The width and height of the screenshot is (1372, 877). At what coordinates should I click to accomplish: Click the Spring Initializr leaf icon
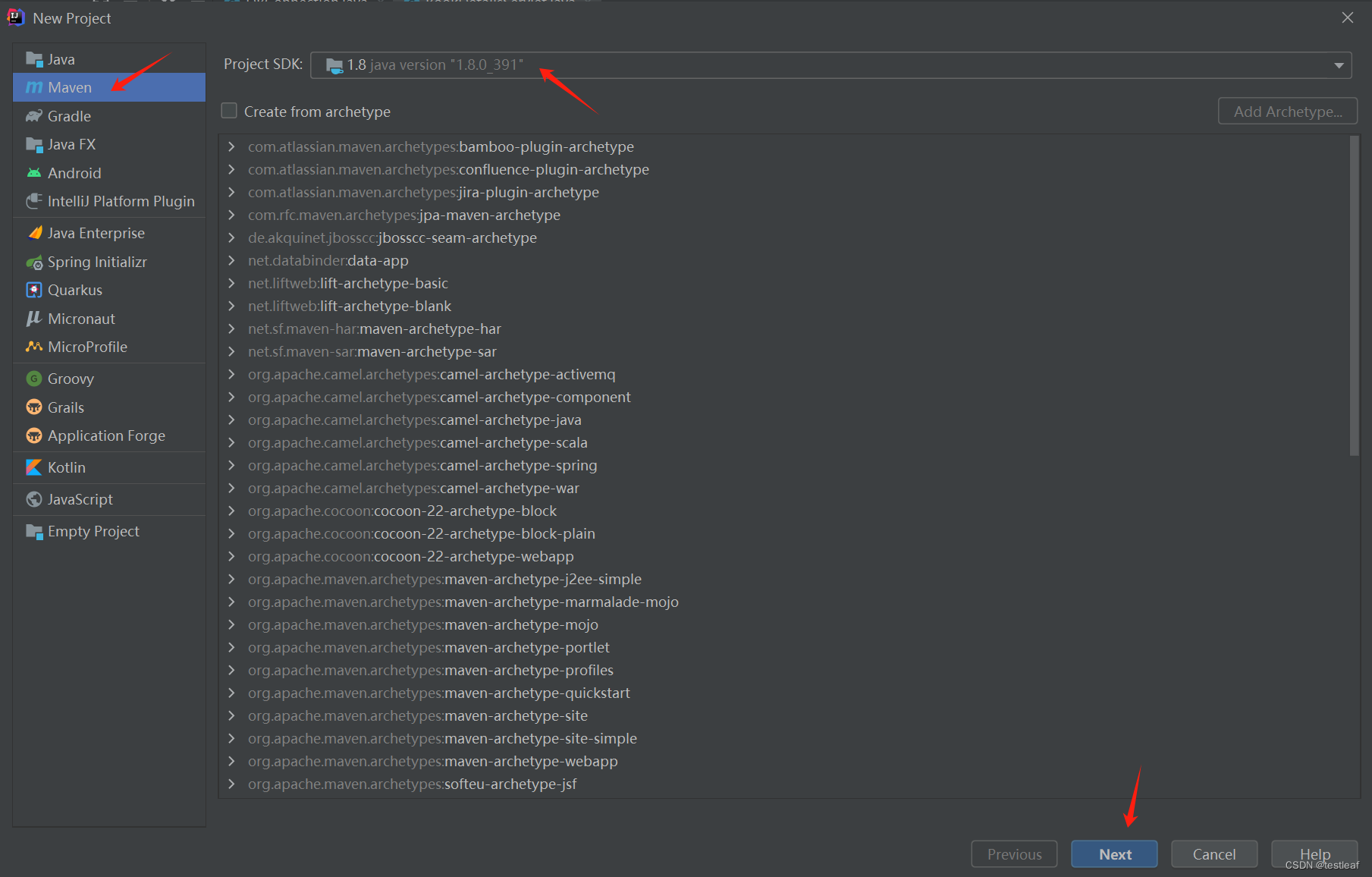pos(34,262)
